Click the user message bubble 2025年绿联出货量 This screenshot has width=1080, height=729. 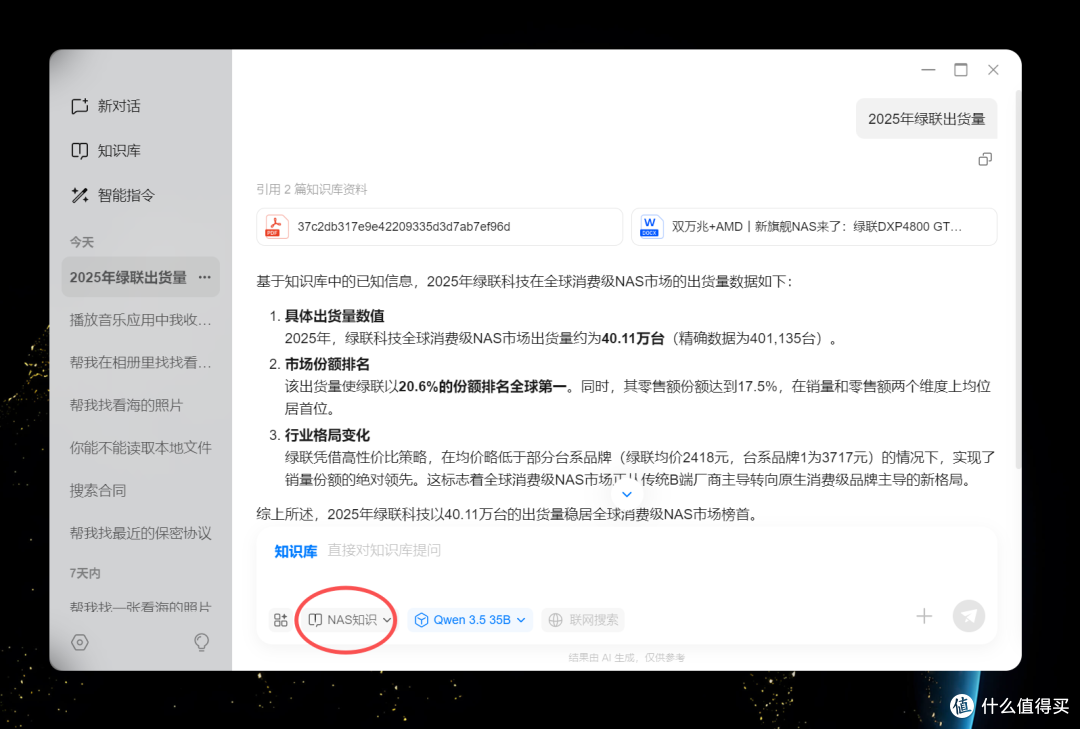coord(926,119)
